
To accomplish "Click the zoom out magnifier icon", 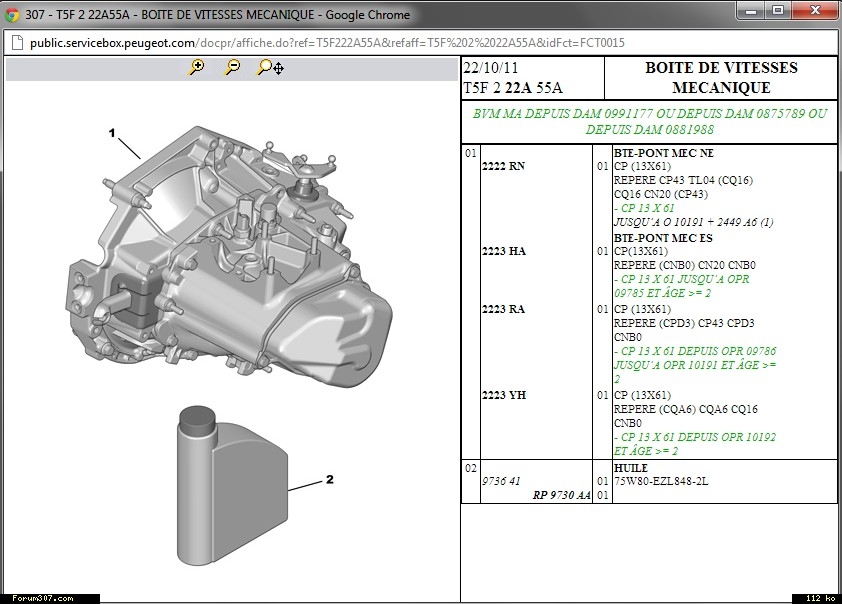I will point(232,68).
